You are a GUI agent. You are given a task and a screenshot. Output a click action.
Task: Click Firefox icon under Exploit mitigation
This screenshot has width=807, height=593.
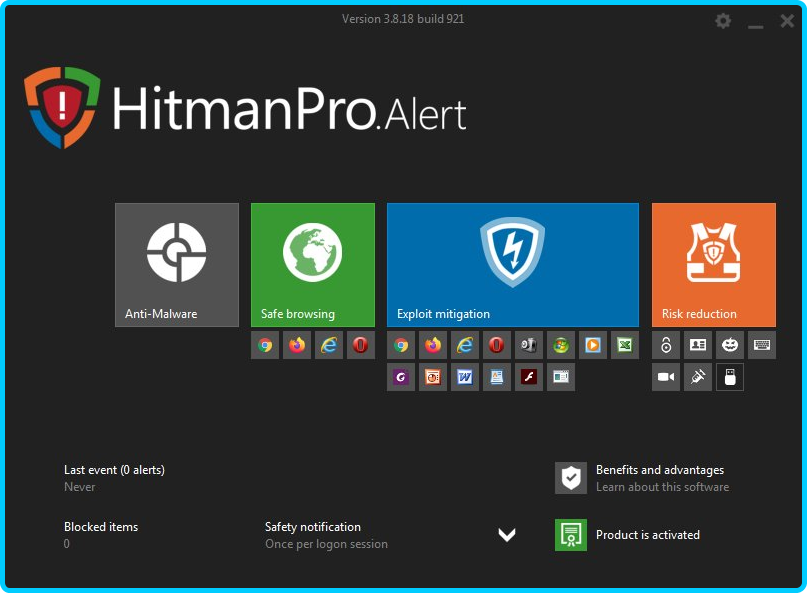(x=433, y=345)
